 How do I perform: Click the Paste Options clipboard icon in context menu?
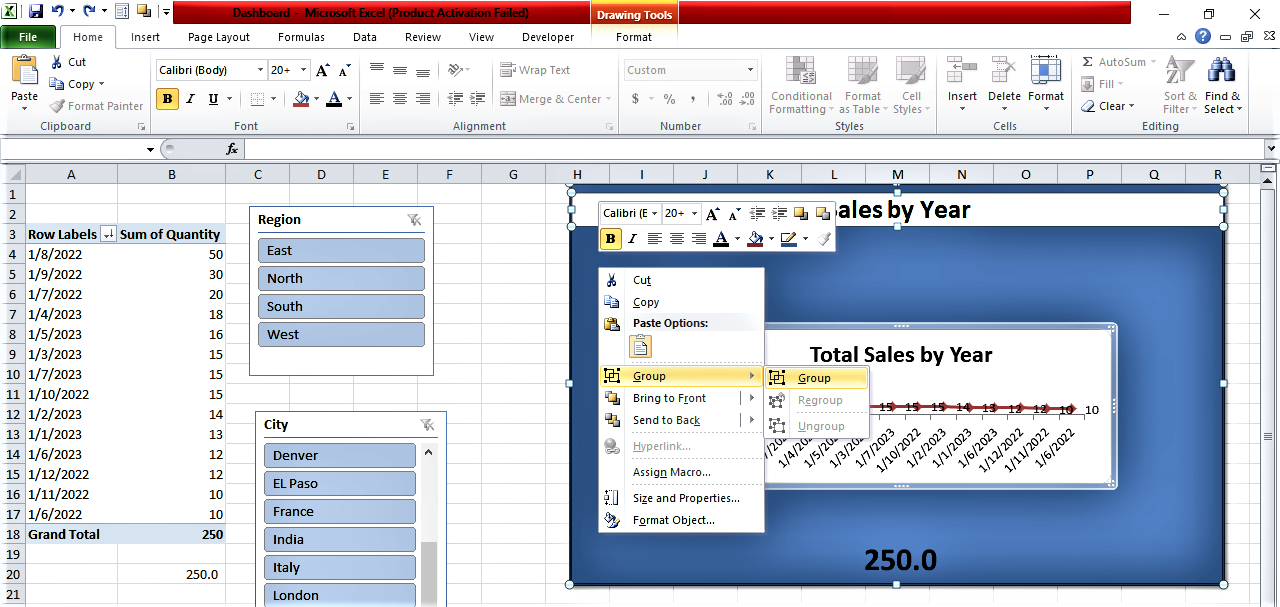640,346
